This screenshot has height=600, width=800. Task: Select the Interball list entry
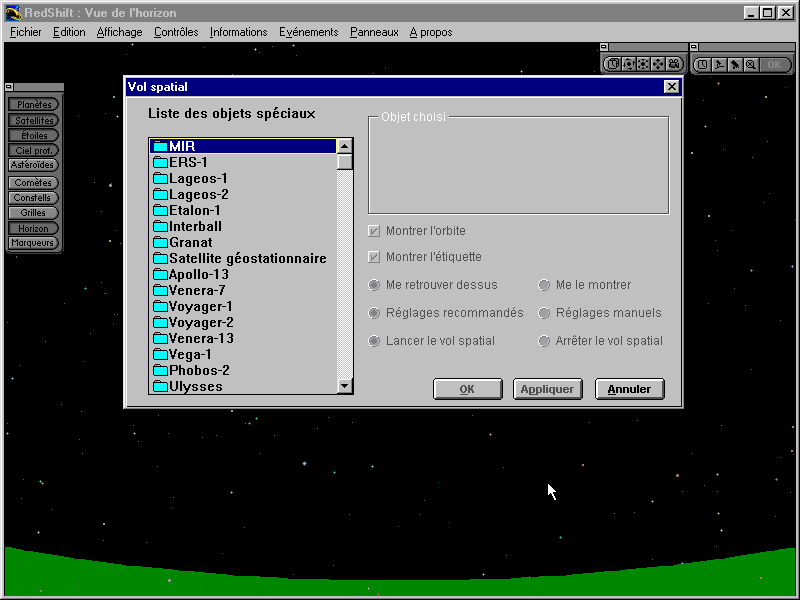[243, 227]
